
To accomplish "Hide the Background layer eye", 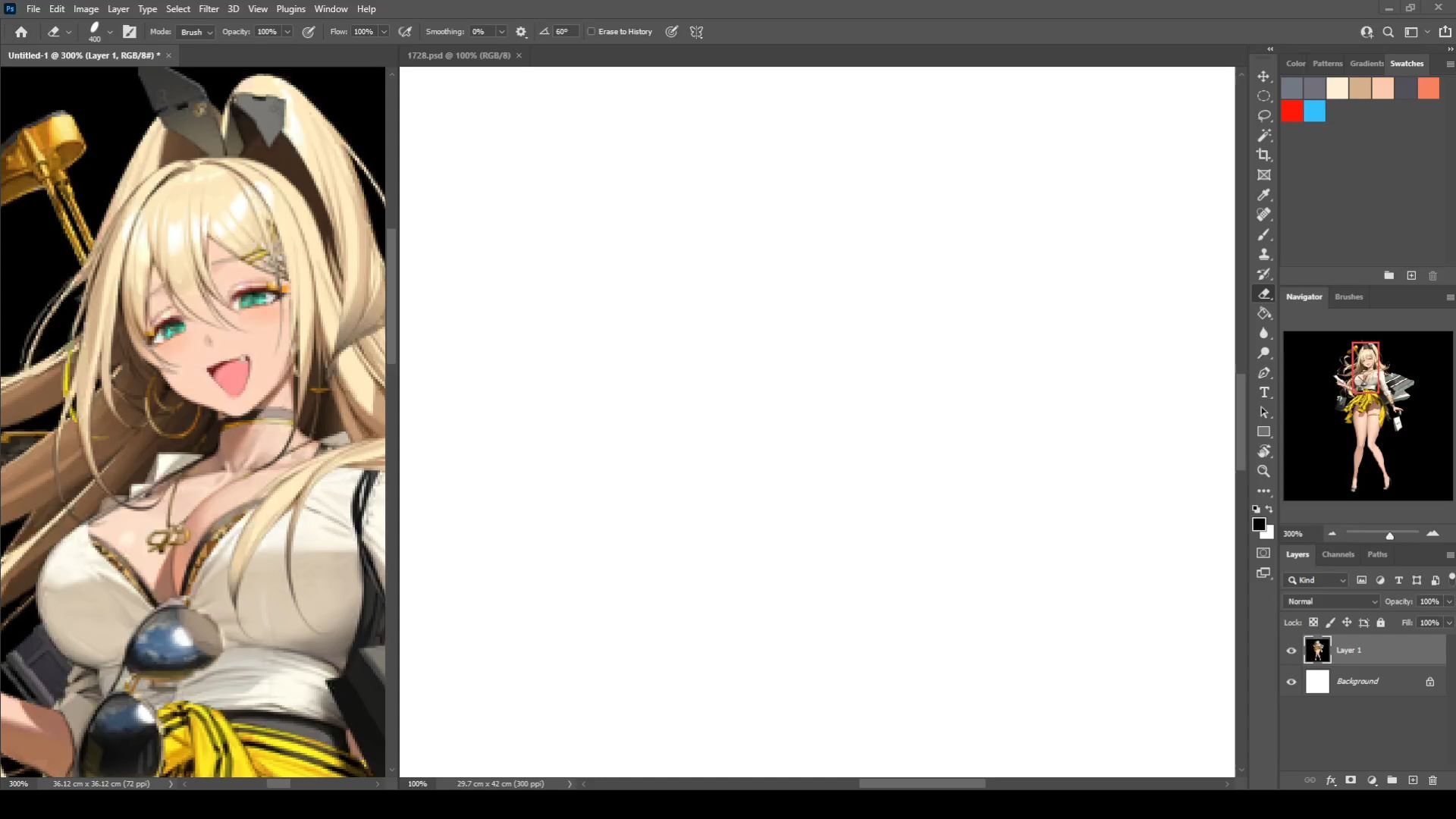I will pos(1291,682).
